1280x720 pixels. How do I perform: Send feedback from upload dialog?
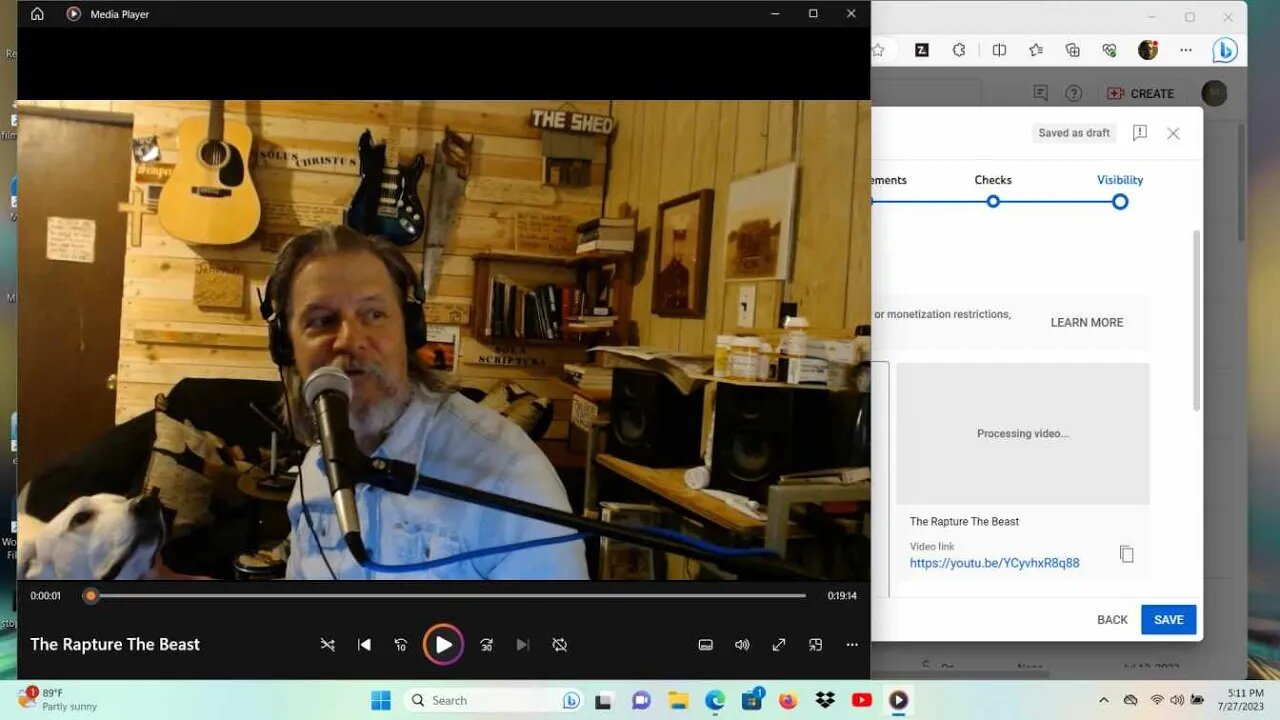click(1139, 133)
